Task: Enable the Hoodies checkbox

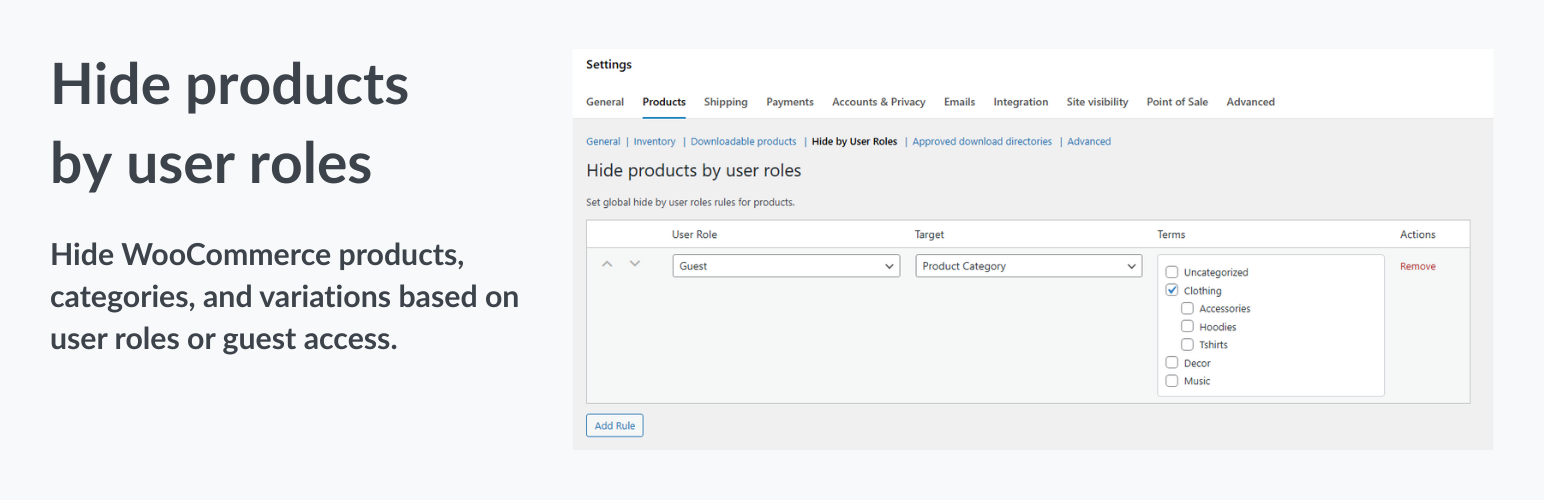Action: [1188, 326]
